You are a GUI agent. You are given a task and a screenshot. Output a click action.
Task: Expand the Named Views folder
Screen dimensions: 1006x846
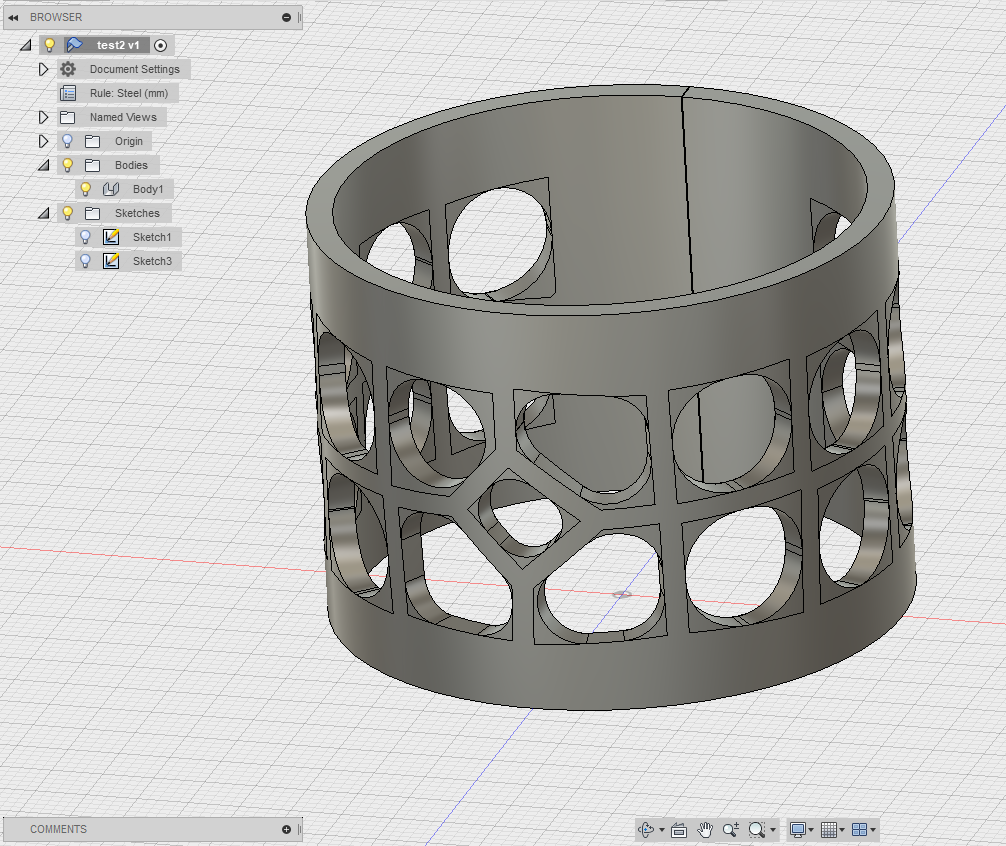pyautogui.click(x=43, y=117)
